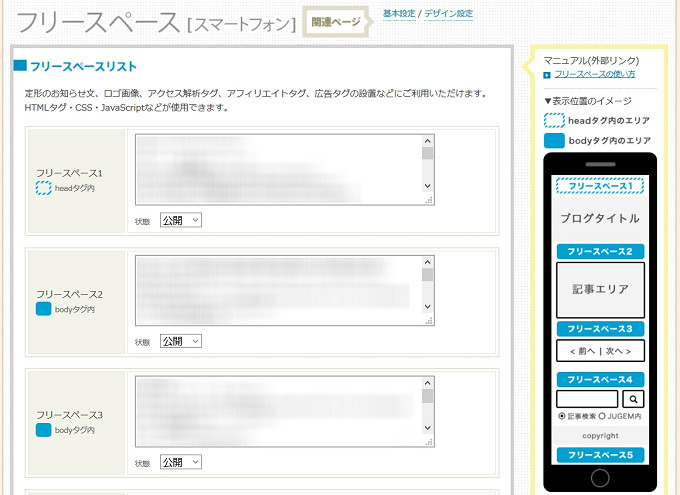This screenshot has height=495, width=680.
Task: Click the マニュアル(外部リンク) text
Action: (591, 61)
